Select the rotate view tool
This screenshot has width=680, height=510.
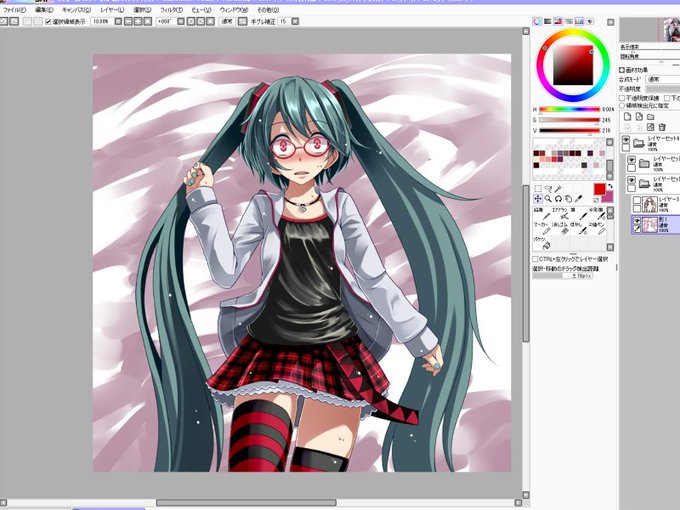pyautogui.click(x=558, y=199)
